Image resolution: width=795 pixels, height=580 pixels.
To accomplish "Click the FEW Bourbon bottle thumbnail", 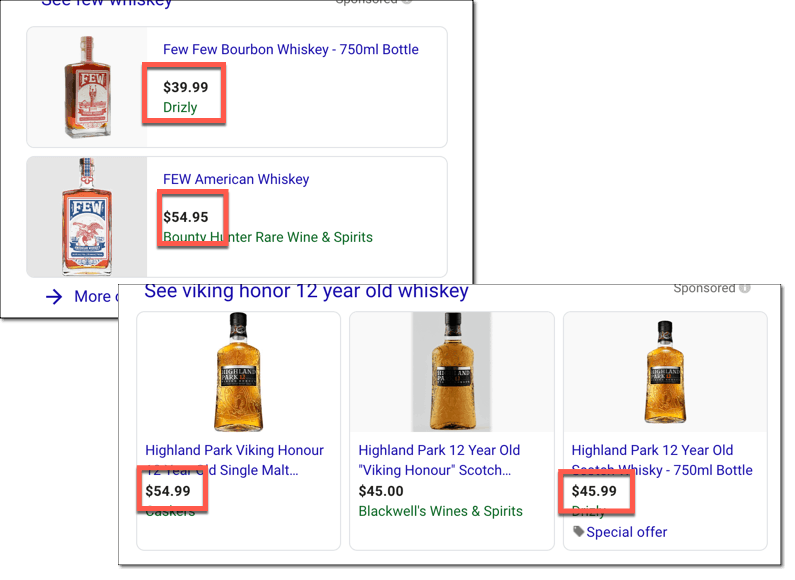I will [87, 87].
